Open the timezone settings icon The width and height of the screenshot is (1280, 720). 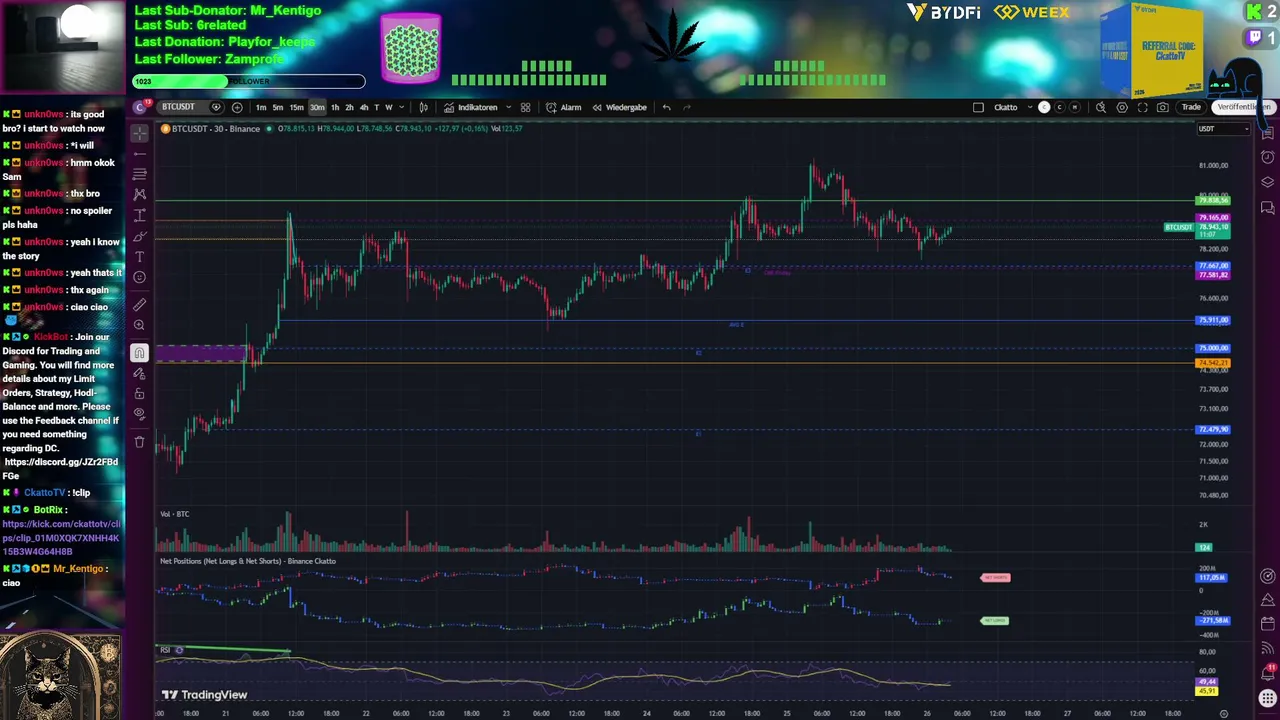(1224, 713)
